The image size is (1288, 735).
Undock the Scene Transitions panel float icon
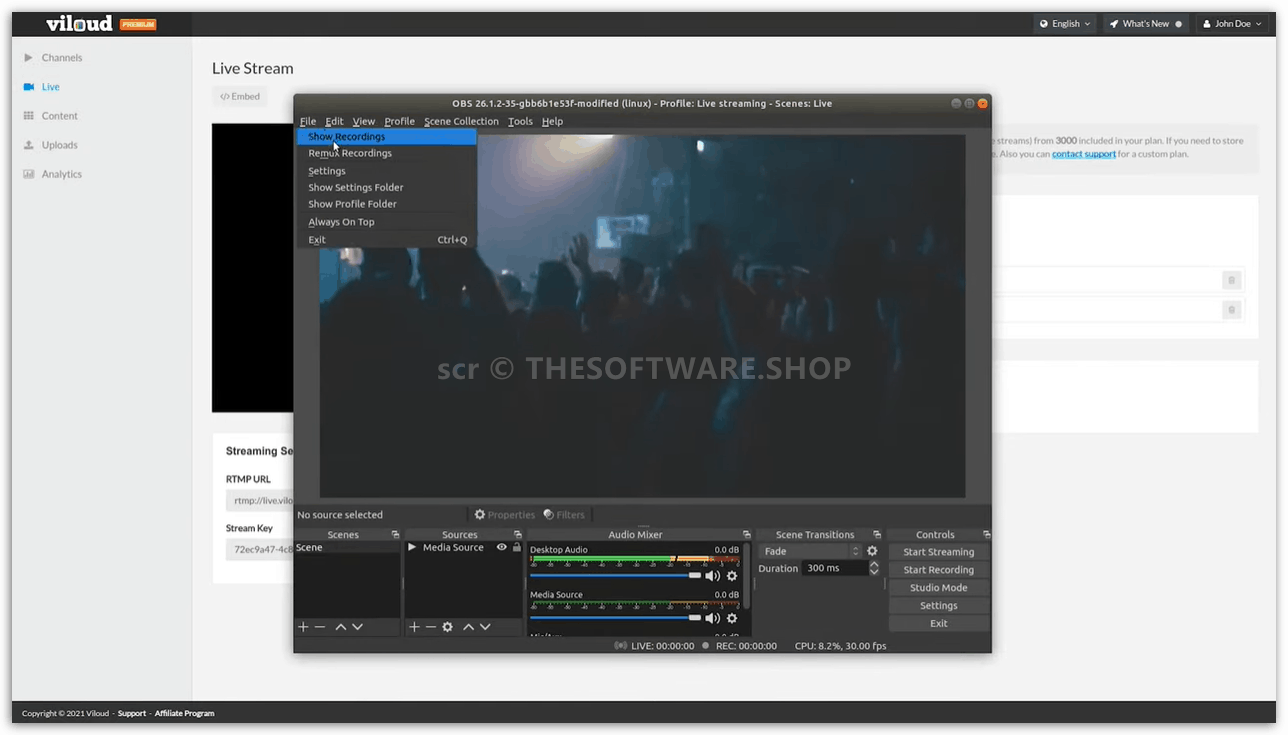877,535
